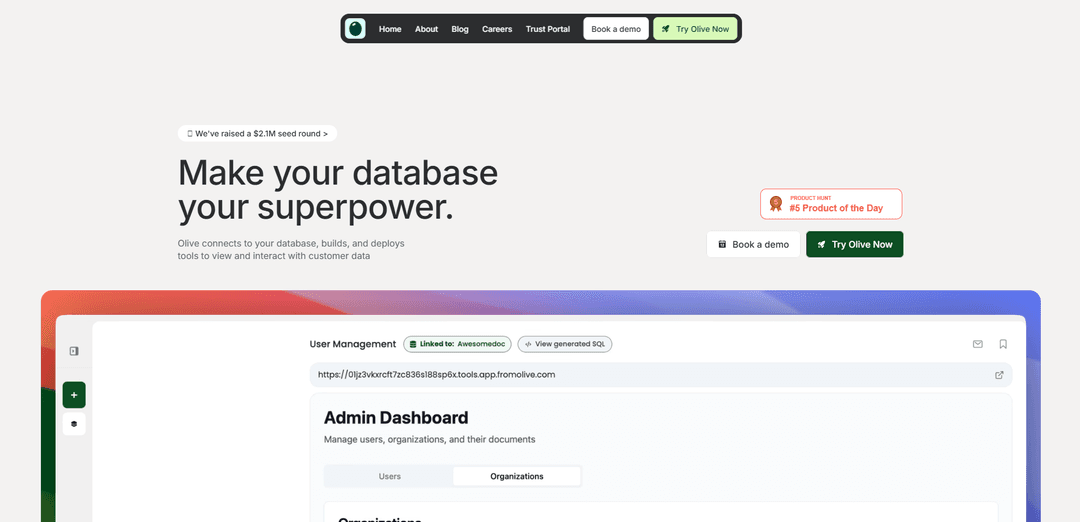The height and width of the screenshot is (522, 1080).
Task: Click calendar icon in hero Book a demo
Action: click(x=722, y=244)
